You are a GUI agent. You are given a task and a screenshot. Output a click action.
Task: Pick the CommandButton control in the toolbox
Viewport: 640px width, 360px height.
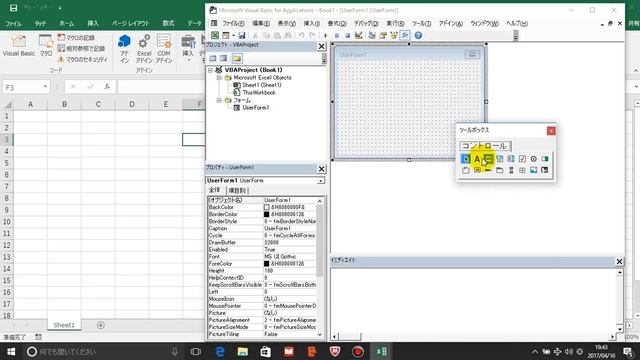(x=477, y=170)
